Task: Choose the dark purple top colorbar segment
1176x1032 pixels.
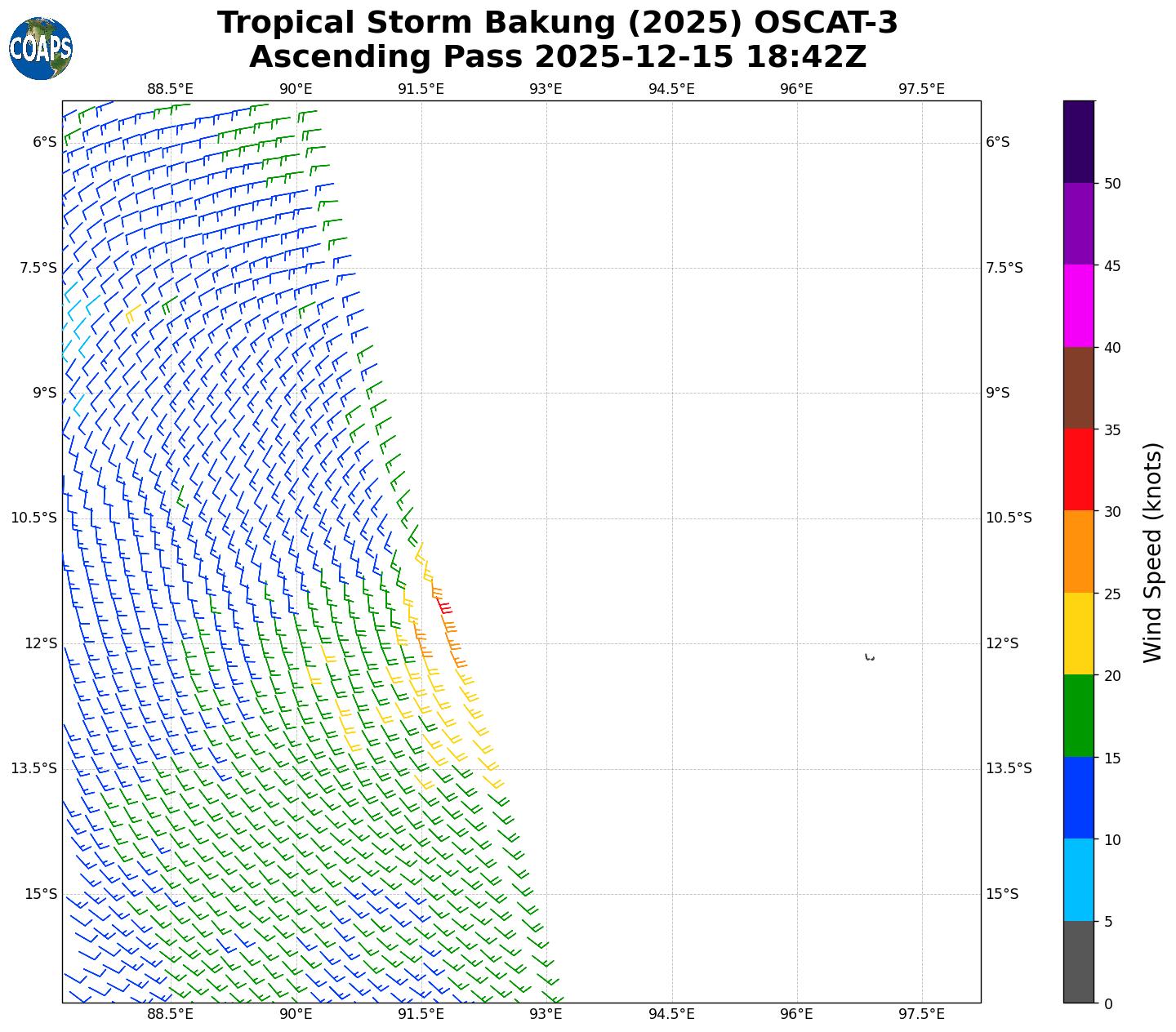Action: (x=1078, y=141)
